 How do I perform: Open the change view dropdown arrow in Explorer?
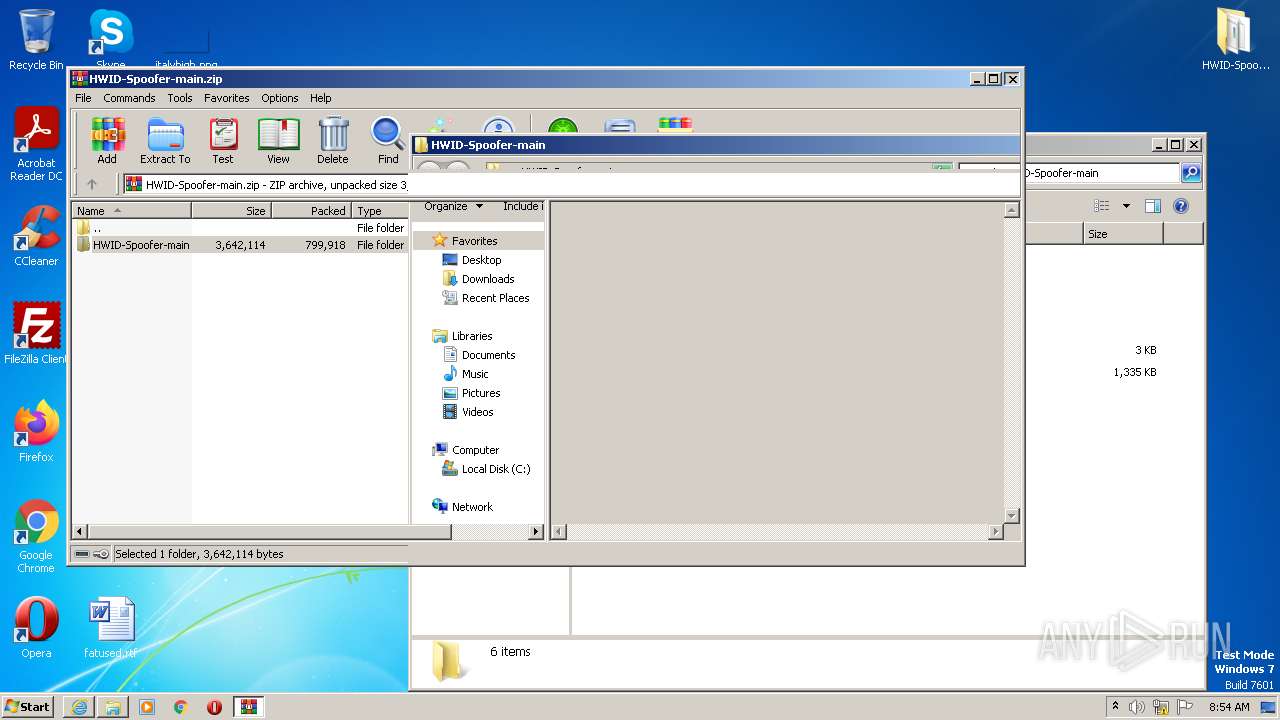point(1126,206)
